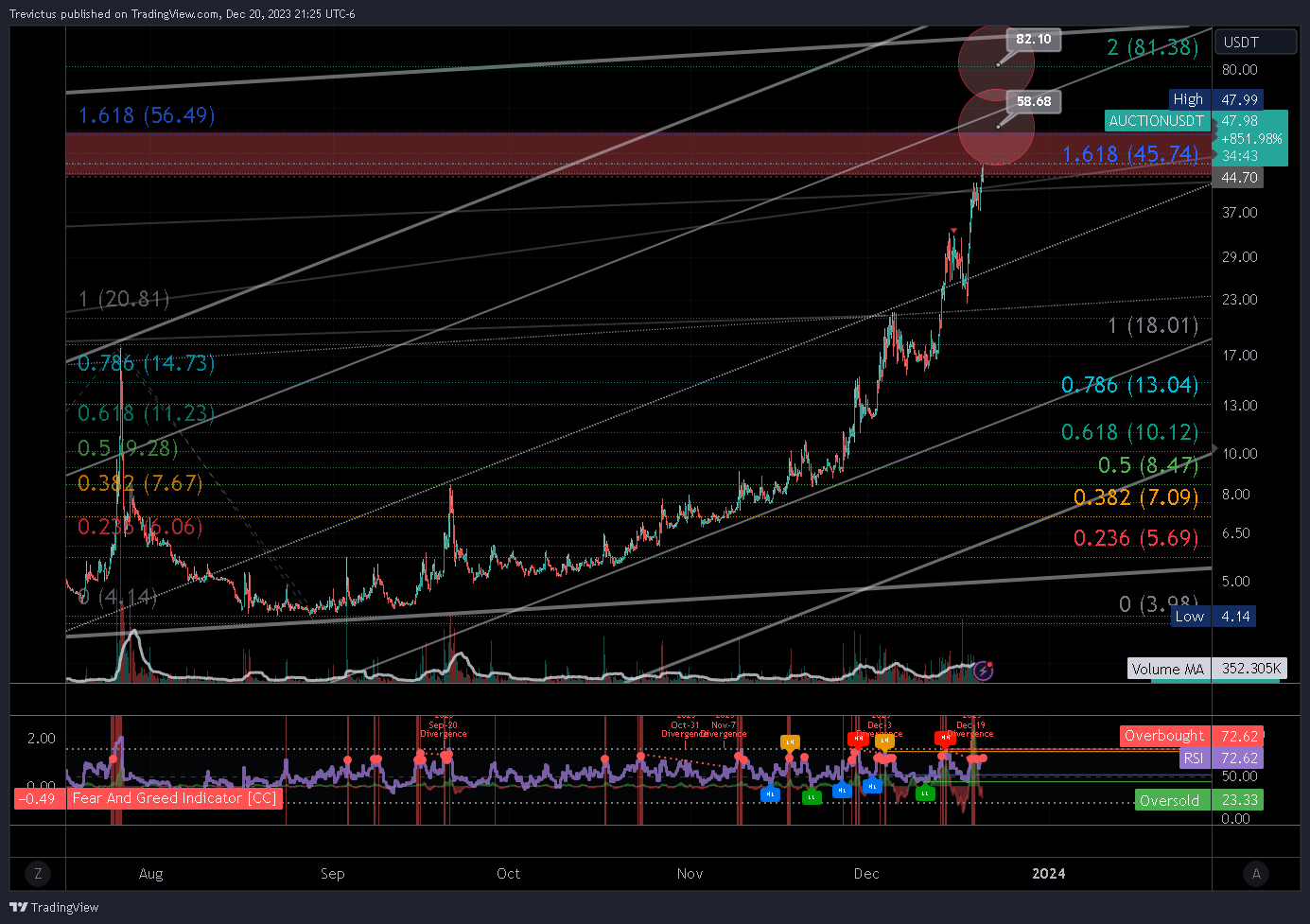Click the 1.618 (45.74) Fibonacci label

pos(1130,153)
